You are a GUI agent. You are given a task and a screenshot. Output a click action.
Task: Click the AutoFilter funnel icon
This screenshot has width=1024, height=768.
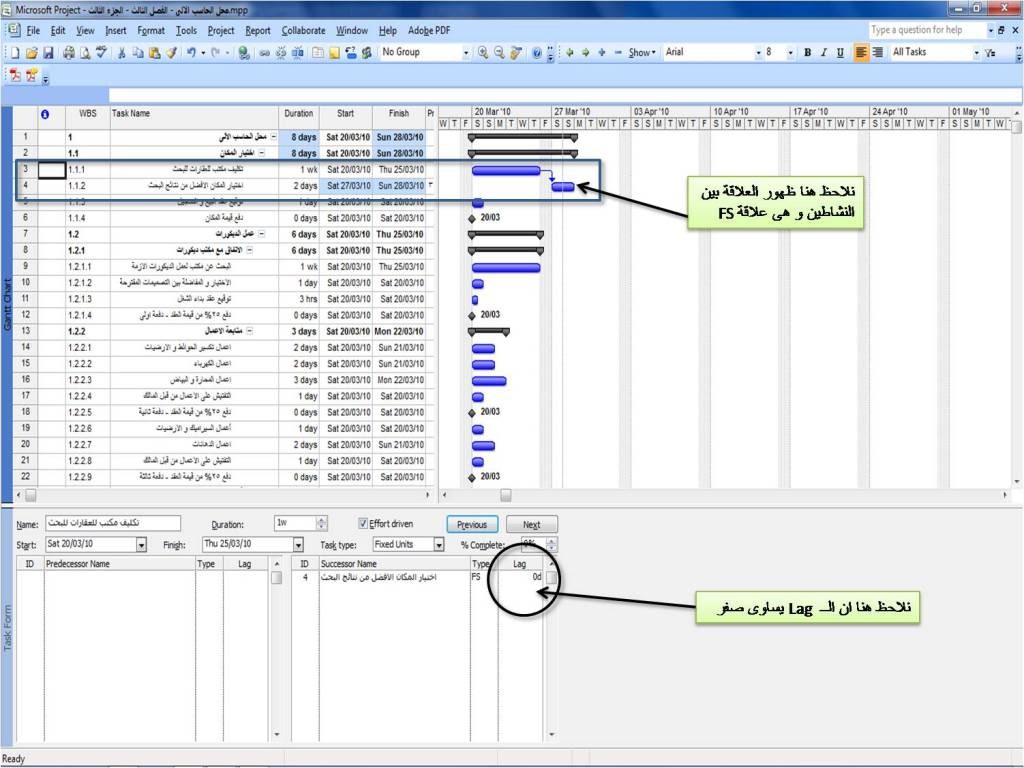[991, 53]
